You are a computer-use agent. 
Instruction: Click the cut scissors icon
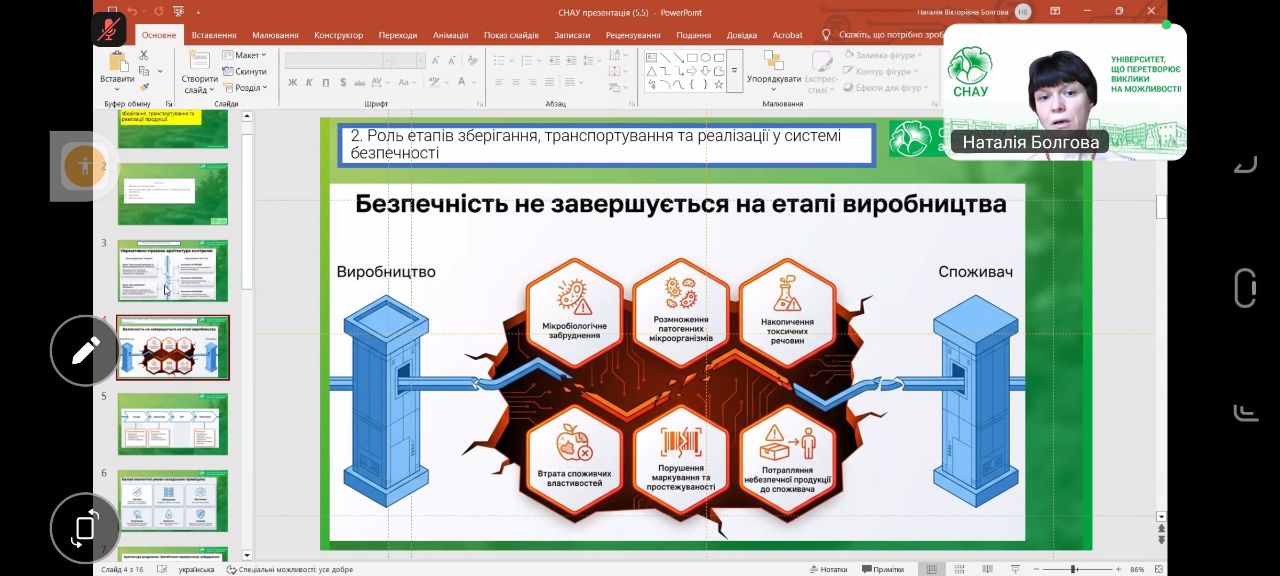click(144, 56)
